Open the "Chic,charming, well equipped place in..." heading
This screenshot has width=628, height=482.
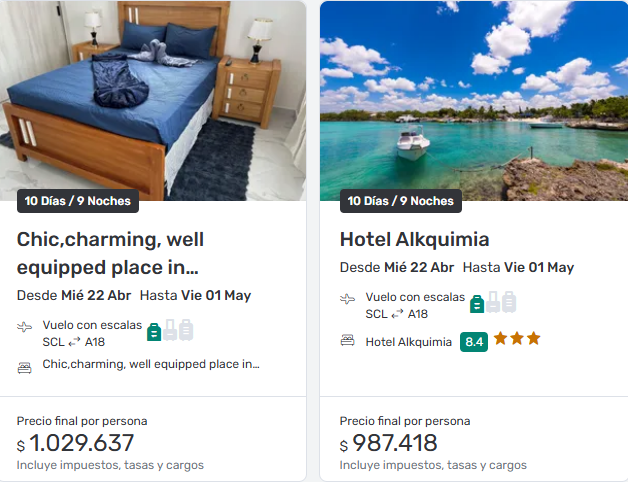[110, 253]
